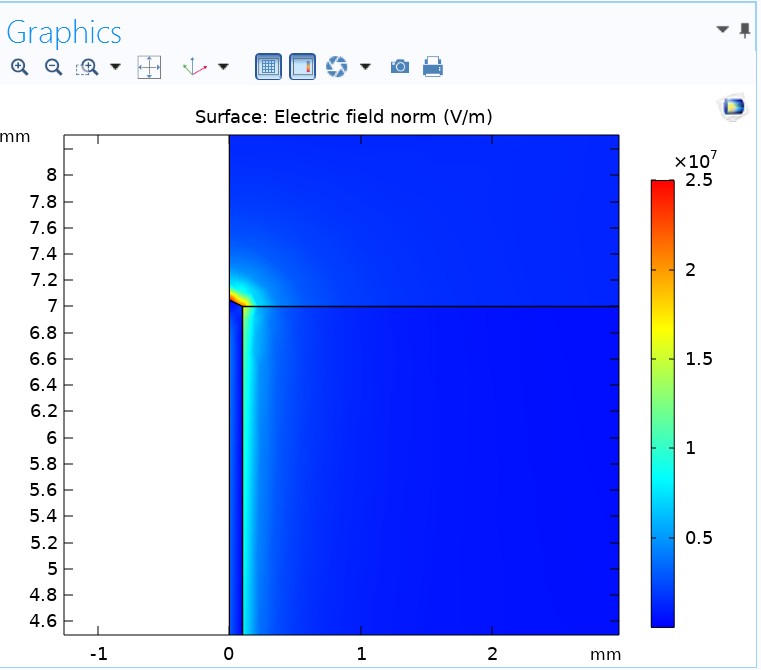Select the Graphics window title tab
Image resolution: width=761 pixels, height=670 pixels.
point(64,32)
